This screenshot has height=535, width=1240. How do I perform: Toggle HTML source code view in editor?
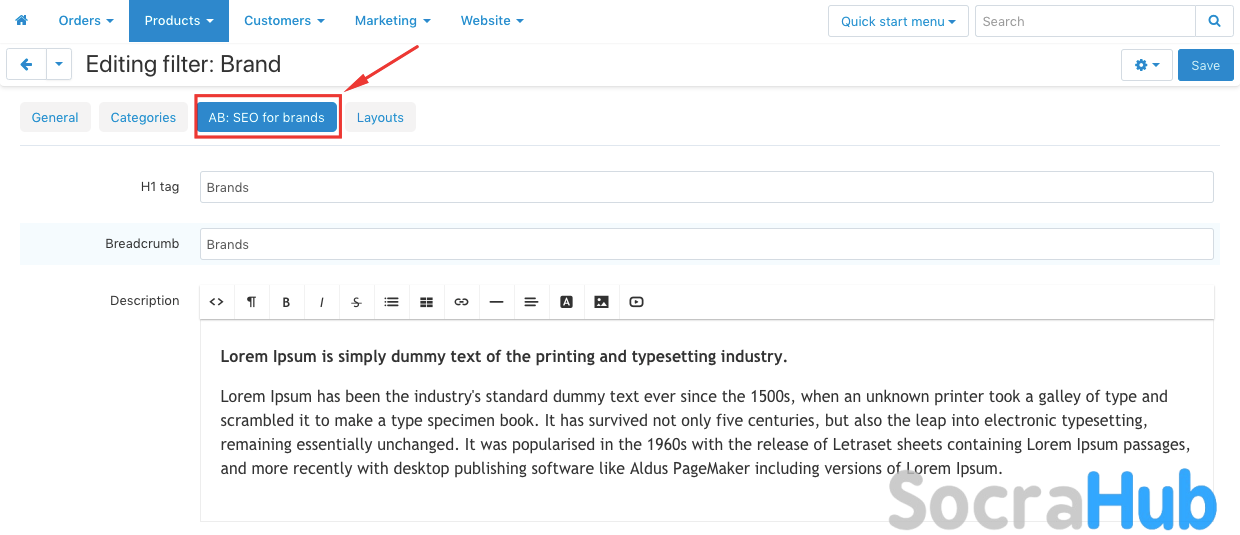[x=216, y=302]
